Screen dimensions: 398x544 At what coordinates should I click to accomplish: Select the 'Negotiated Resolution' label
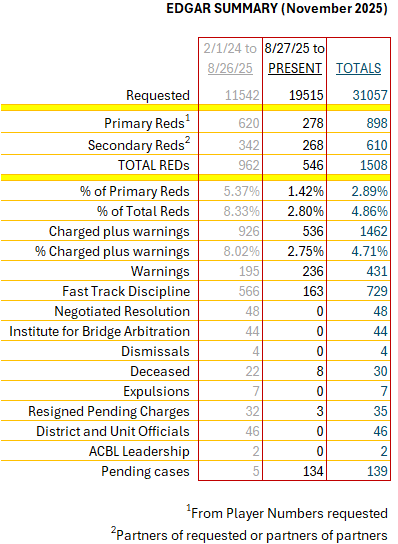coord(122,312)
